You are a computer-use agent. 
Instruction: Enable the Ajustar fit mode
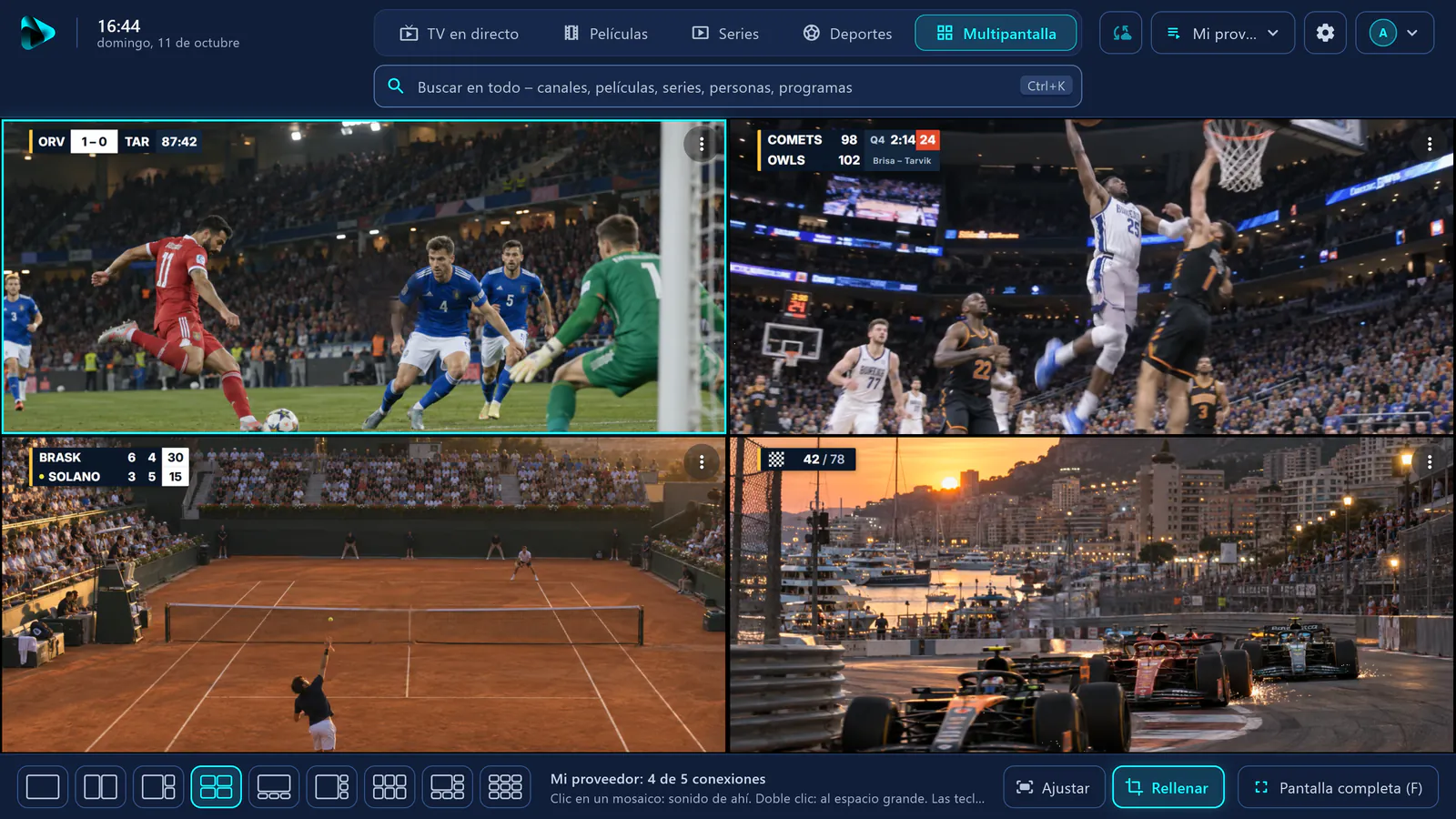tap(1054, 787)
